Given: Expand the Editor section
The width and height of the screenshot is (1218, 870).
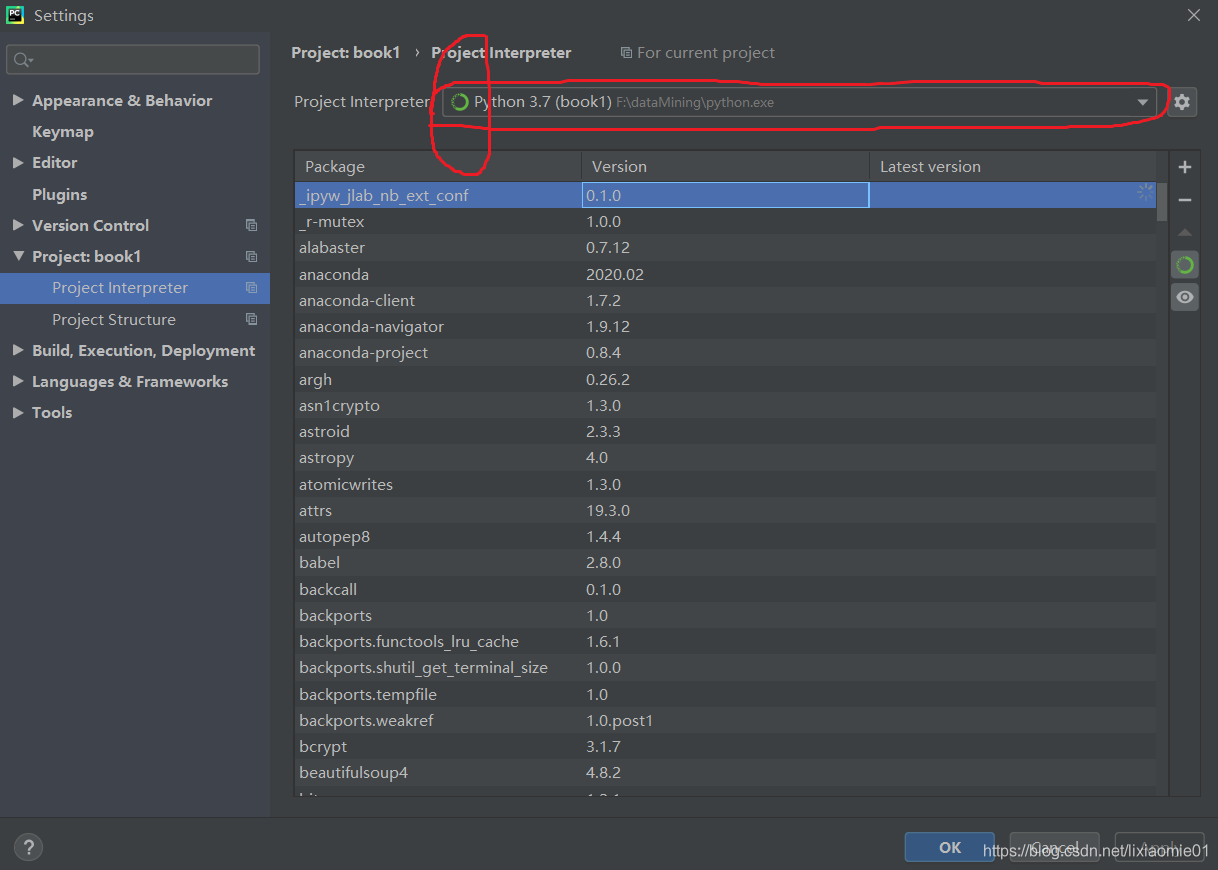Looking at the screenshot, I should 18,162.
